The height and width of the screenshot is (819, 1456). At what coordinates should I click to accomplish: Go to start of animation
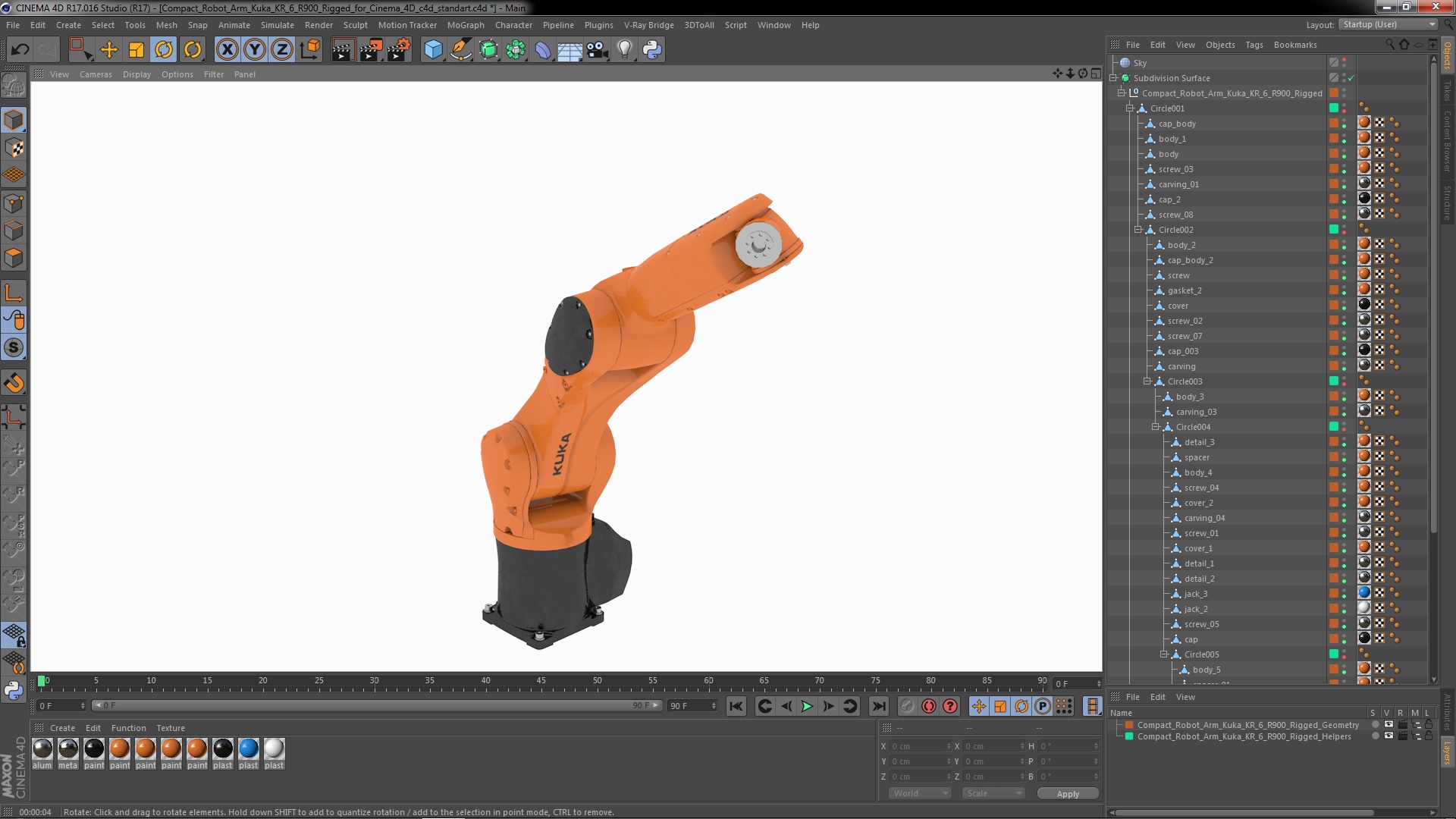[x=736, y=707]
